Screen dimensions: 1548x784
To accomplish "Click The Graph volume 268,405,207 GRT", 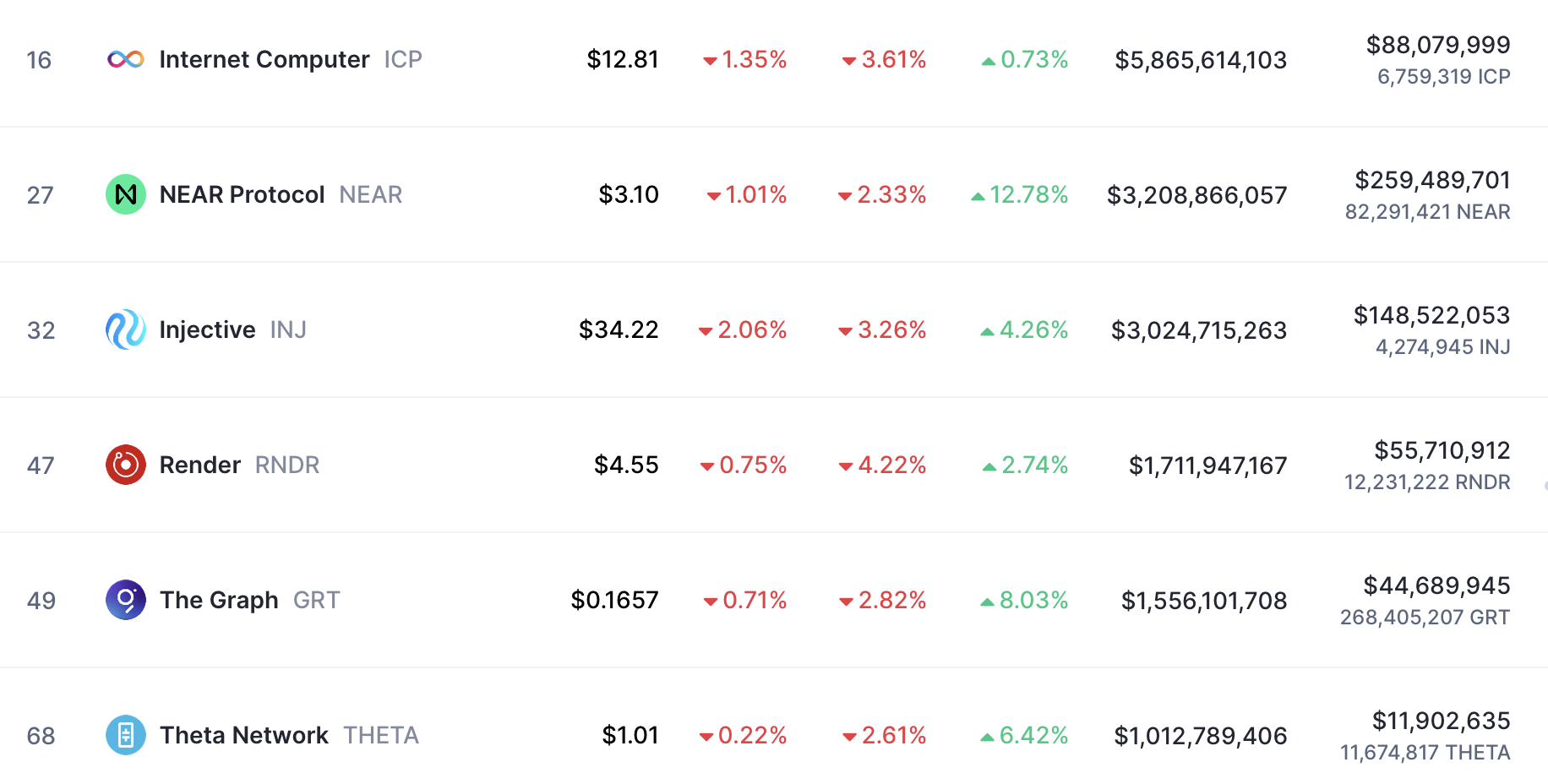I will coord(1425,618).
